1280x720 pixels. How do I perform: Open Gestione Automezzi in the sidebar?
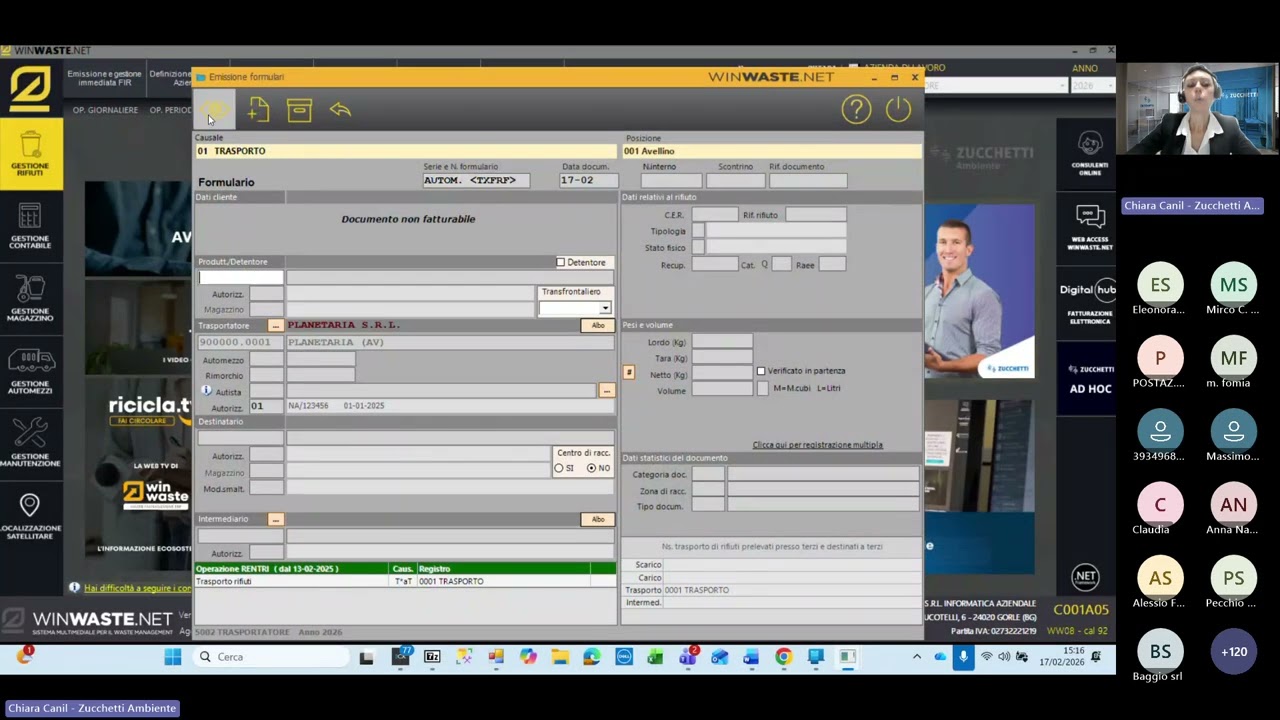point(30,370)
